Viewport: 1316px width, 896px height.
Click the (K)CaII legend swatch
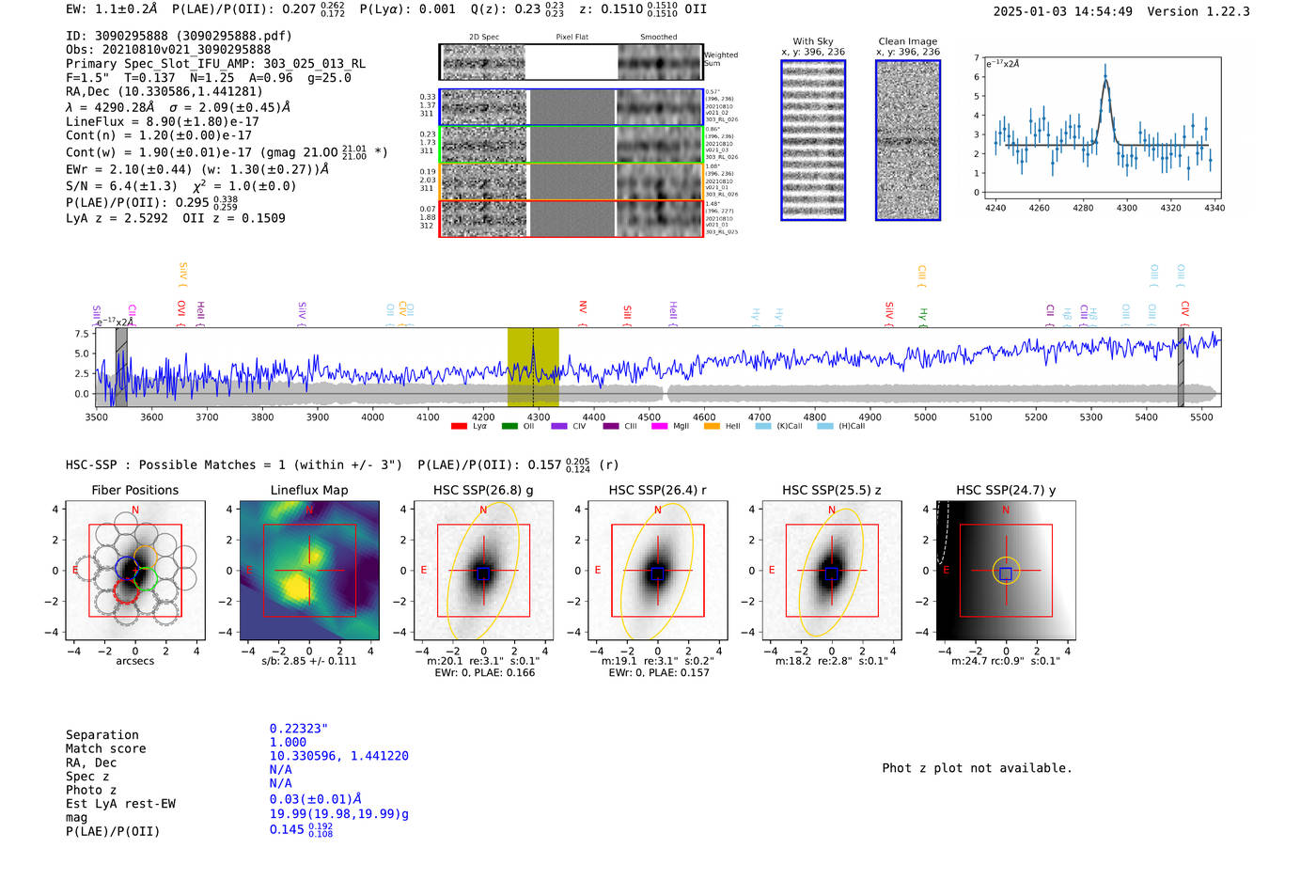click(762, 427)
